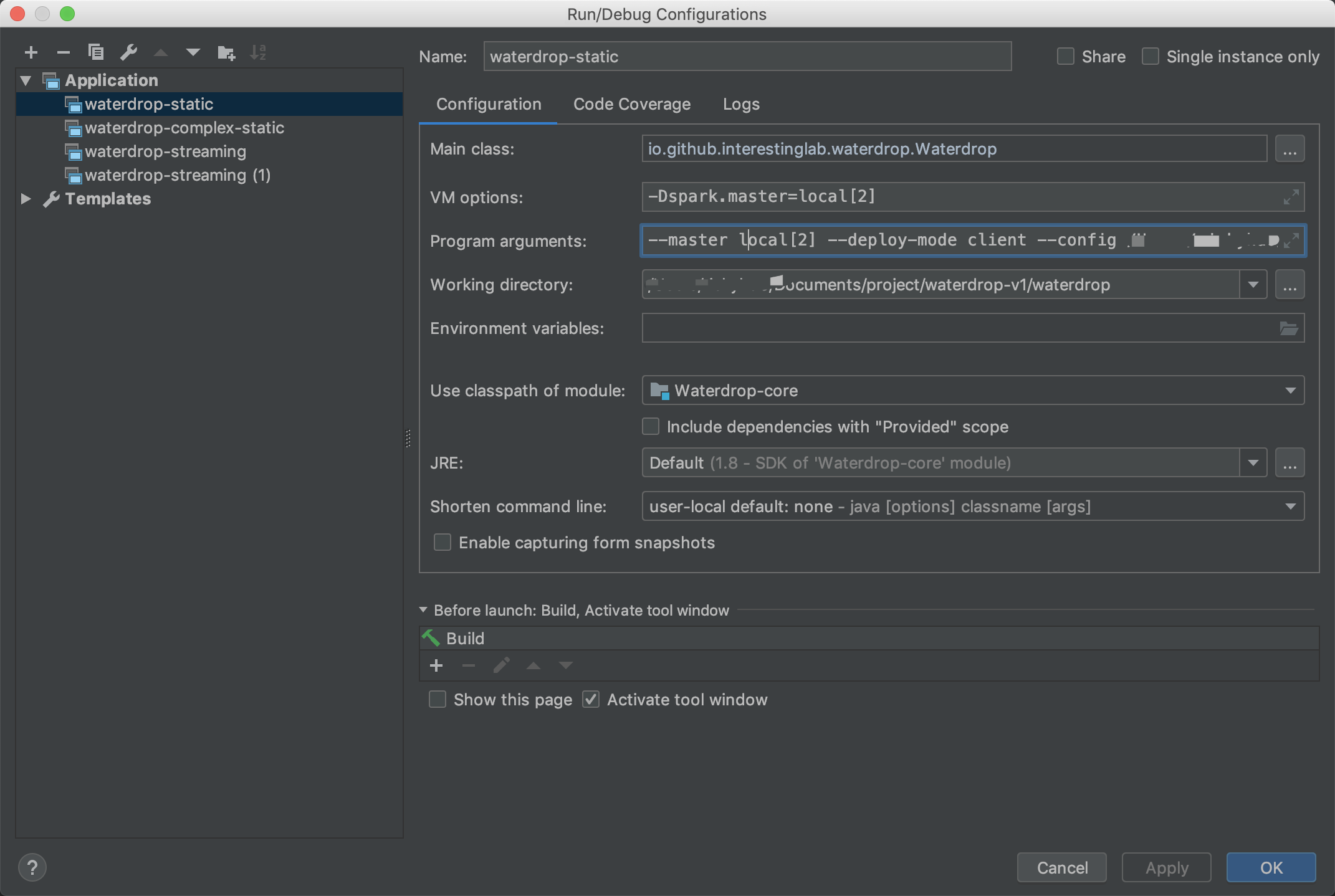
Task: Select the Configuration tab
Action: (x=489, y=104)
